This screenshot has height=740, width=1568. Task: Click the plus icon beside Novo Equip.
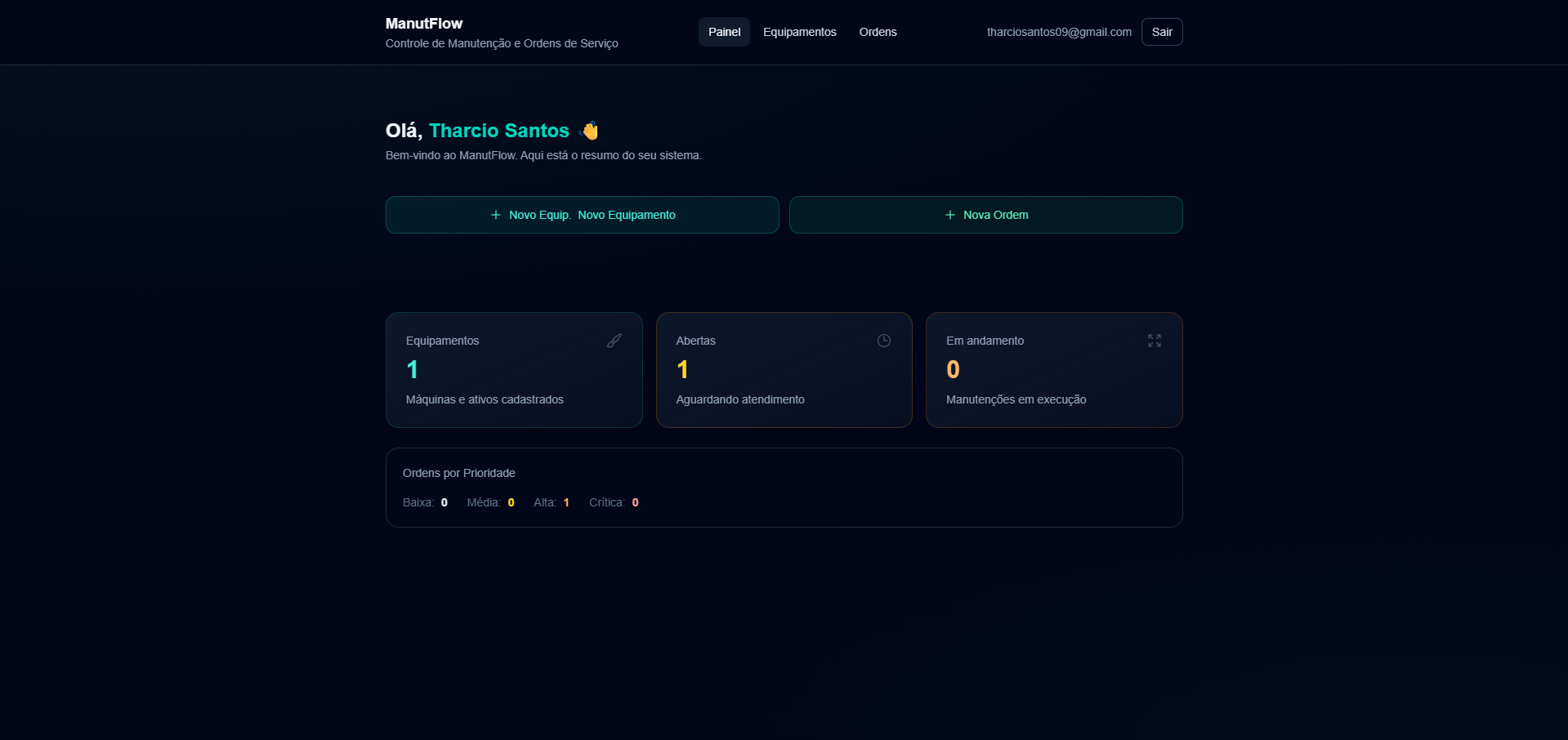[x=495, y=215]
